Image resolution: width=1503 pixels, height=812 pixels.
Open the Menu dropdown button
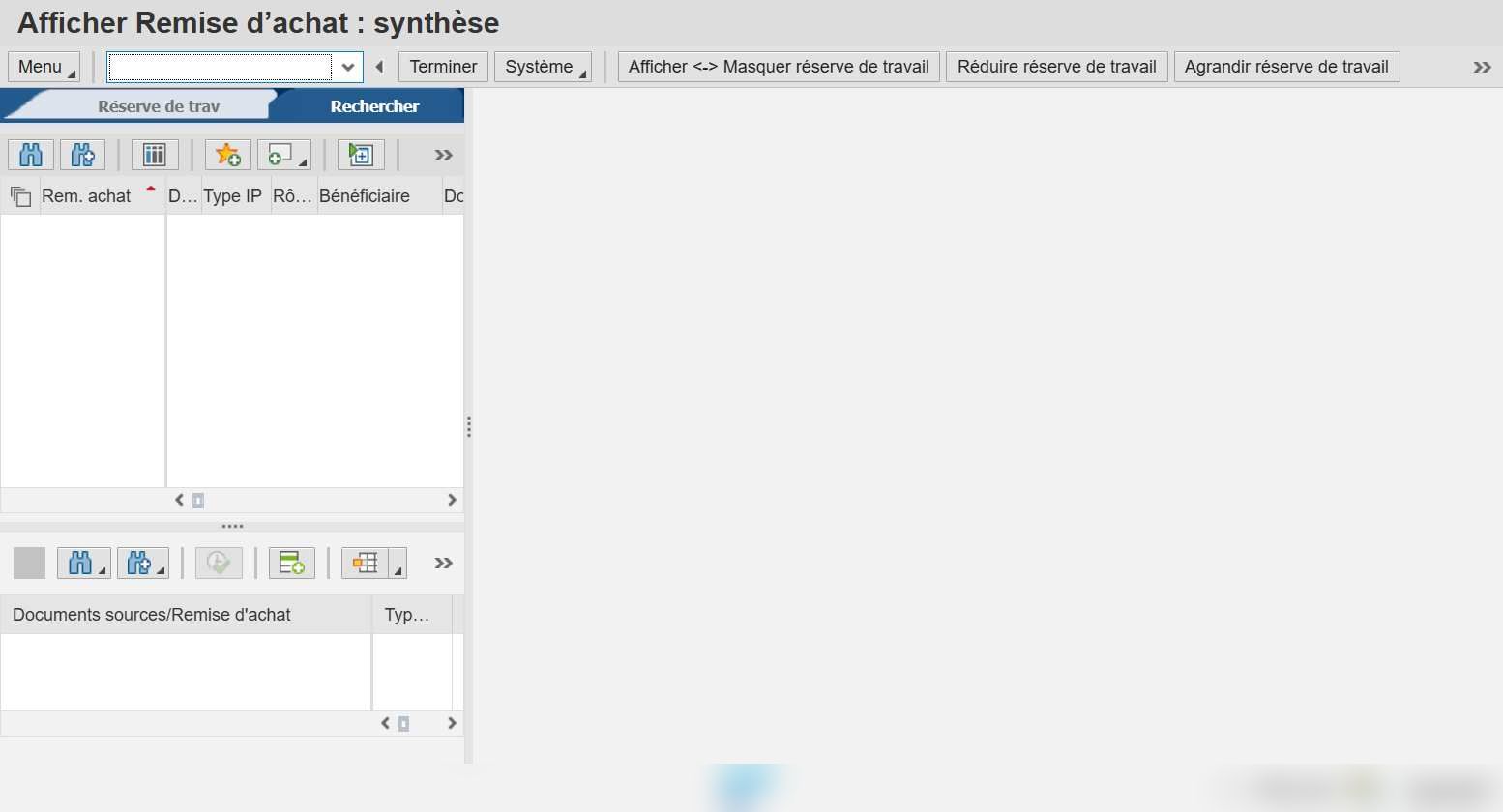[44, 67]
